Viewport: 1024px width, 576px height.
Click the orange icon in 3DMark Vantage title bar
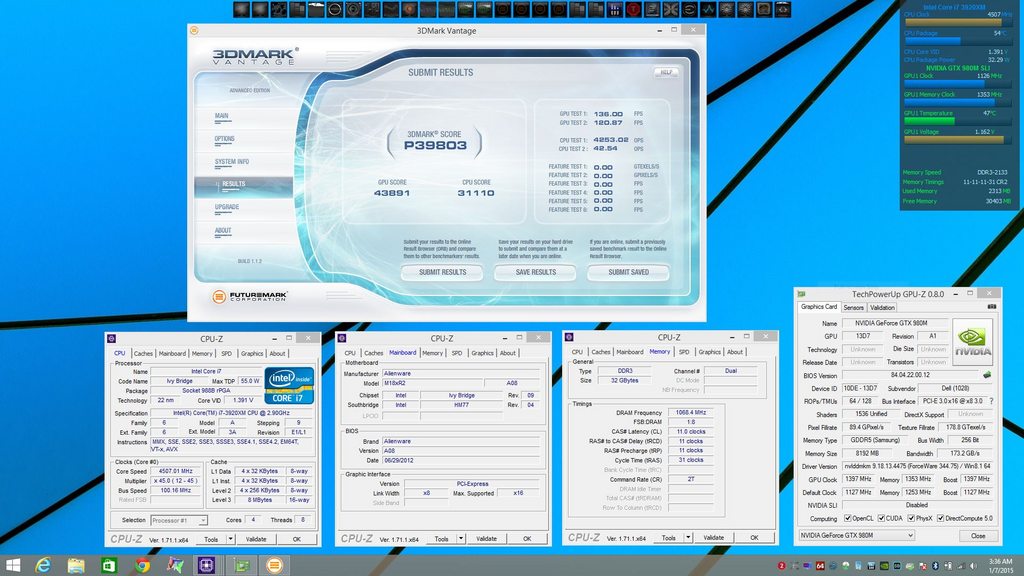click(194, 30)
